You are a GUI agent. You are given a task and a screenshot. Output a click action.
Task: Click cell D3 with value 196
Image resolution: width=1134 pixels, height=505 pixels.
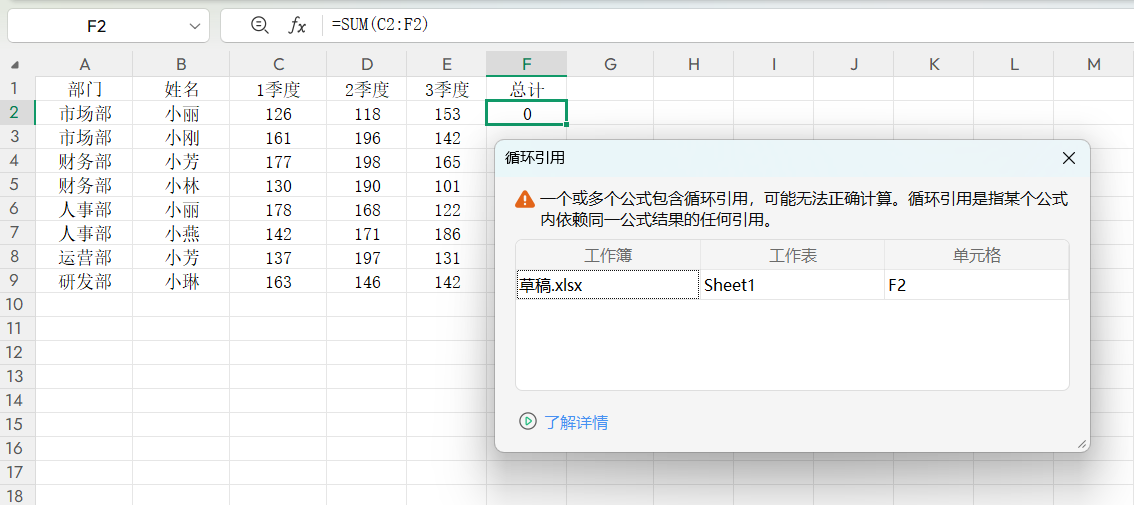coord(367,138)
